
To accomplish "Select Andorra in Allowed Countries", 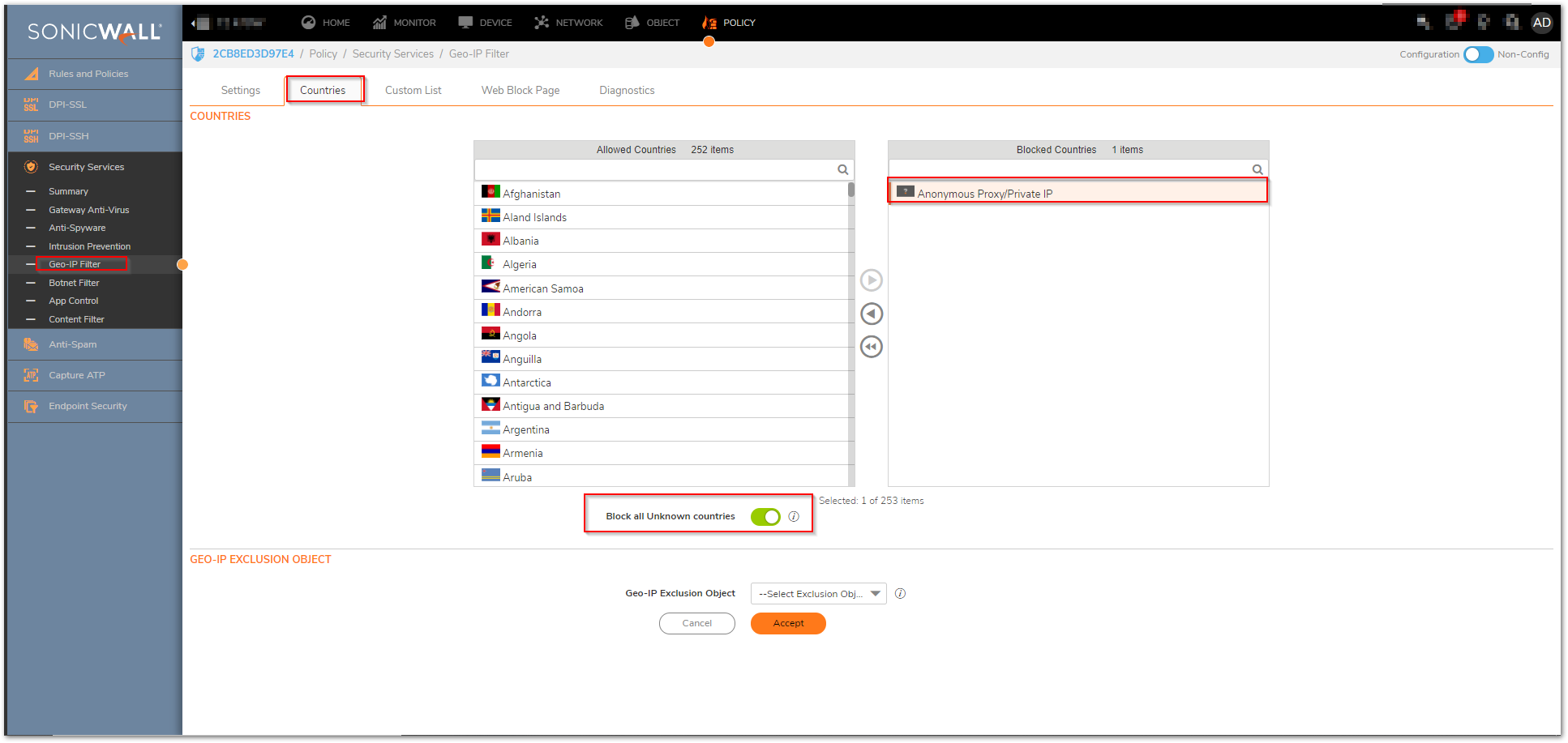I will pos(661,312).
